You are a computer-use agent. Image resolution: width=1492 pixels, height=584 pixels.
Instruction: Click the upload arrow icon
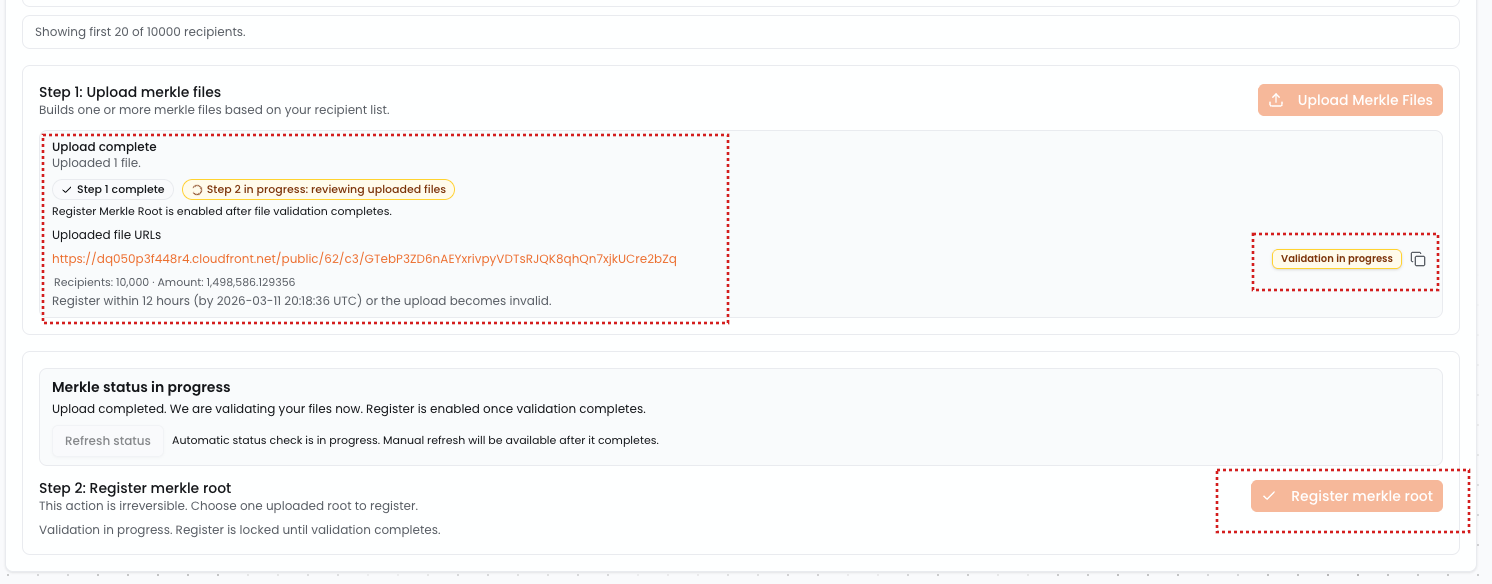pos(1276,100)
